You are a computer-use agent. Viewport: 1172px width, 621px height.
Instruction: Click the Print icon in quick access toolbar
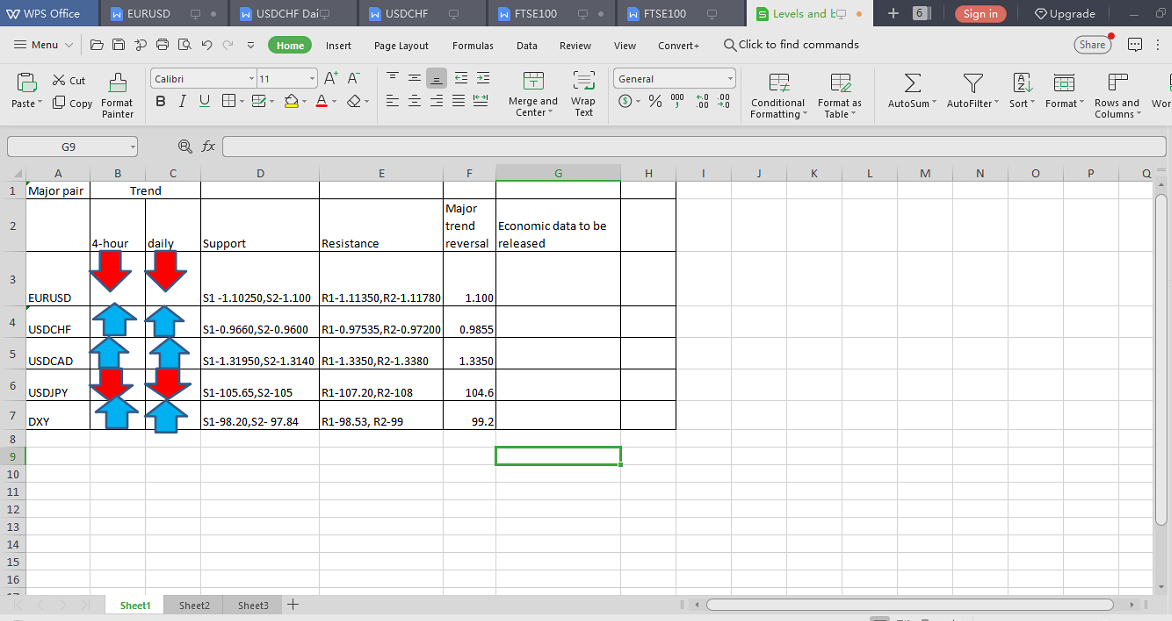coord(162,45)
